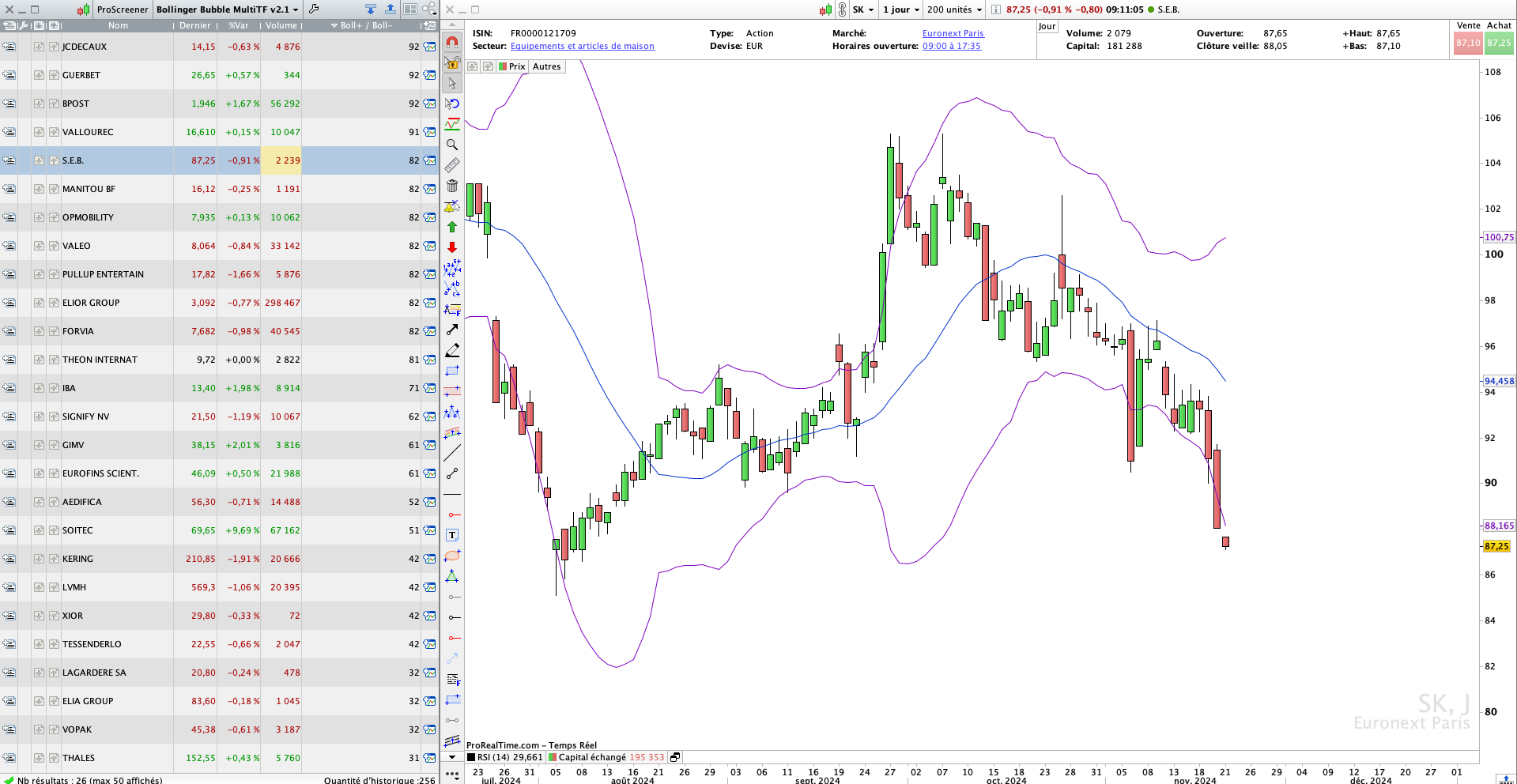This screenshot has width=1517, height=784.
Task: Open the Euronext Paris market link
Action: [x=953, y=33]
